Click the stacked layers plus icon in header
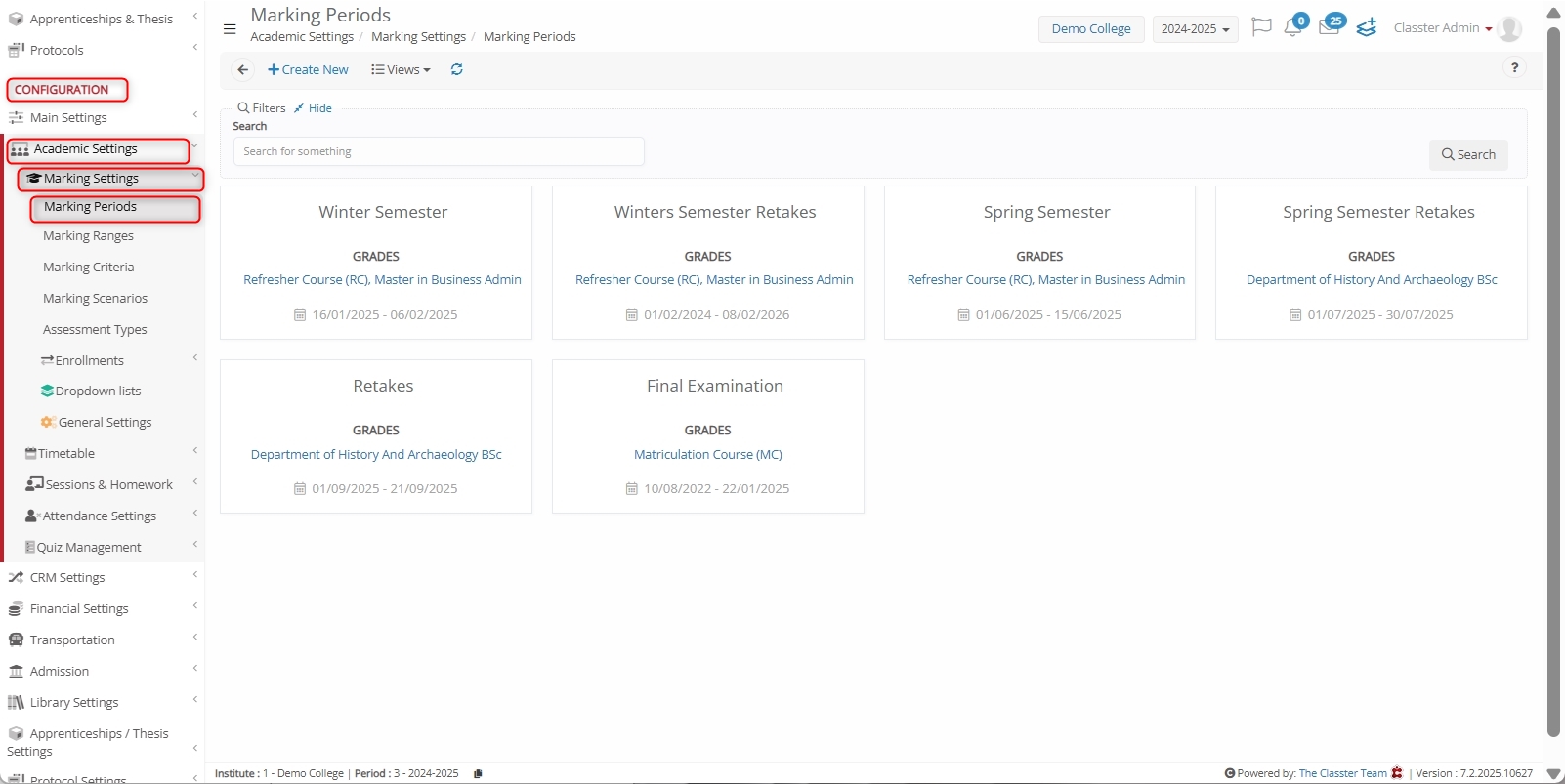This screenshot has width=1565, height=784. [1367, 27]
